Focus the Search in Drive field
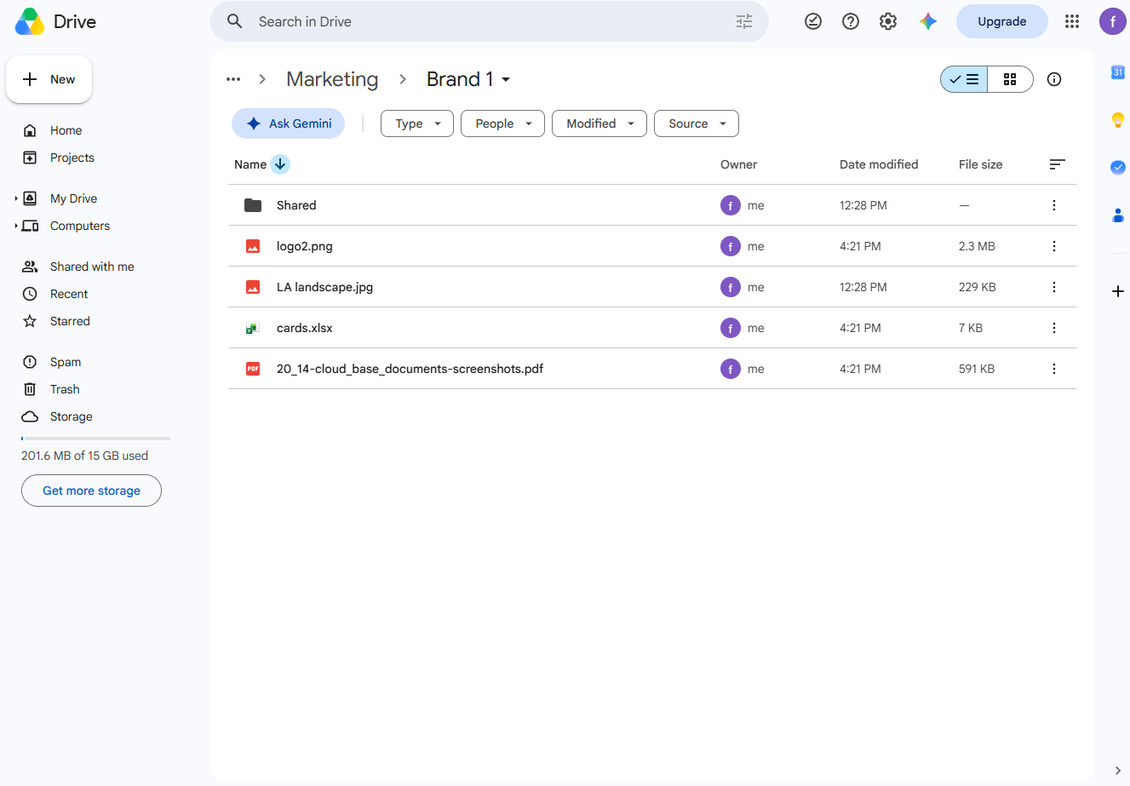 point(490,22)
